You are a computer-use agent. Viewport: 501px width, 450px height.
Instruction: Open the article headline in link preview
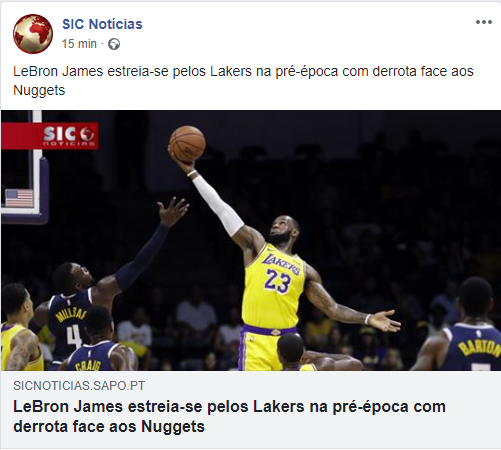point(229,416)
